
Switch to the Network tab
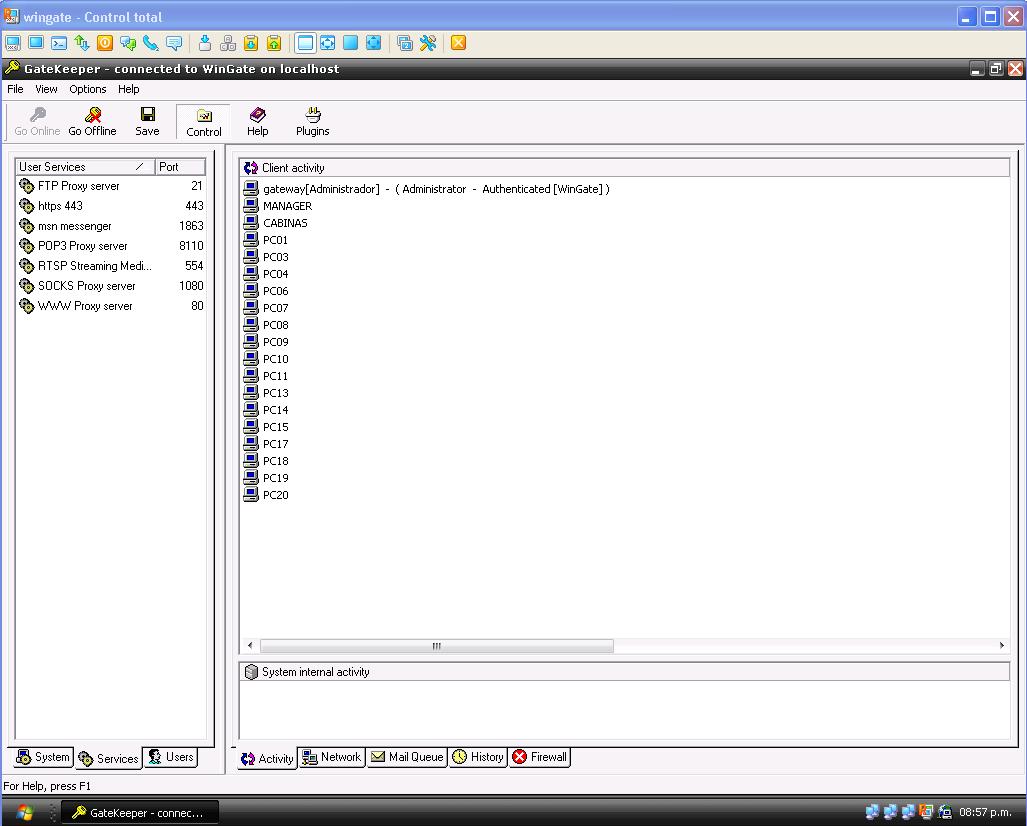tap(331, 757)
